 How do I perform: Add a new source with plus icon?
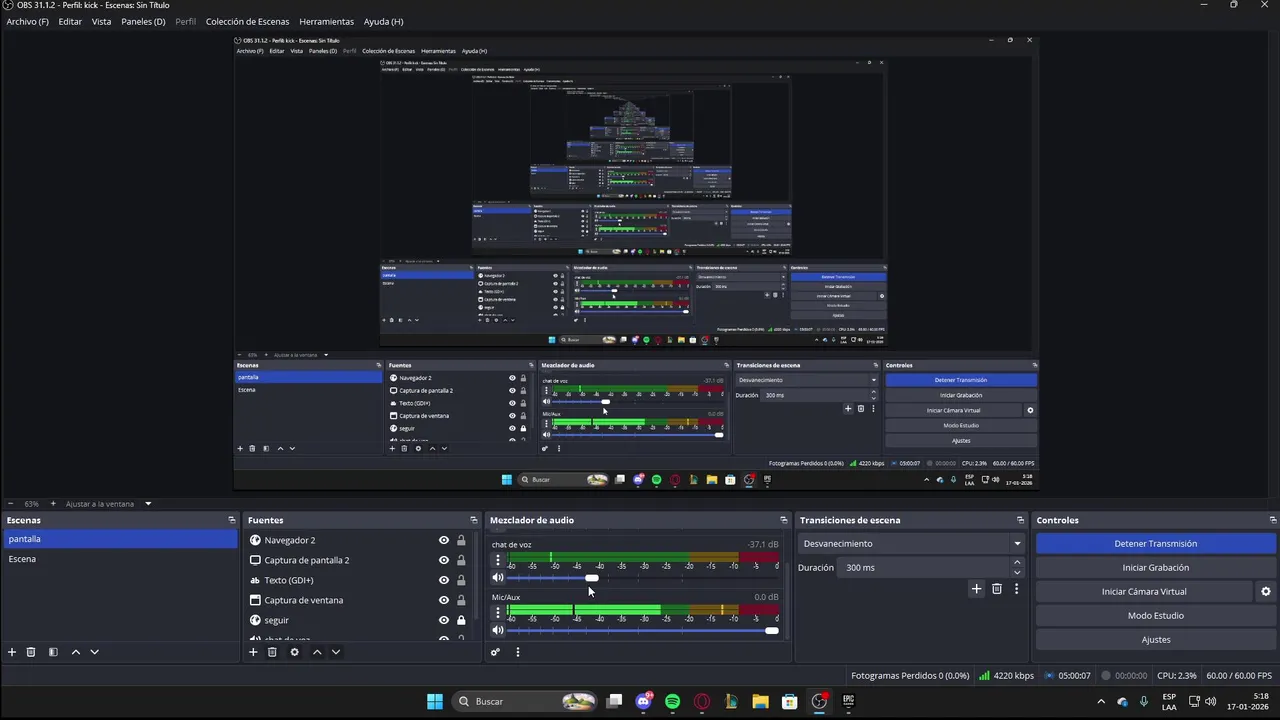coord(253,652)
